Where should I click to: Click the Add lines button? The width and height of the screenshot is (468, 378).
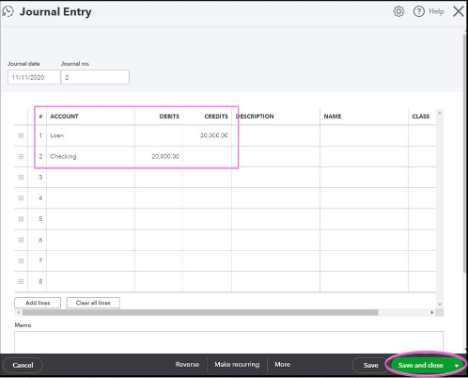pyautogui.click(x=38, y=303)
